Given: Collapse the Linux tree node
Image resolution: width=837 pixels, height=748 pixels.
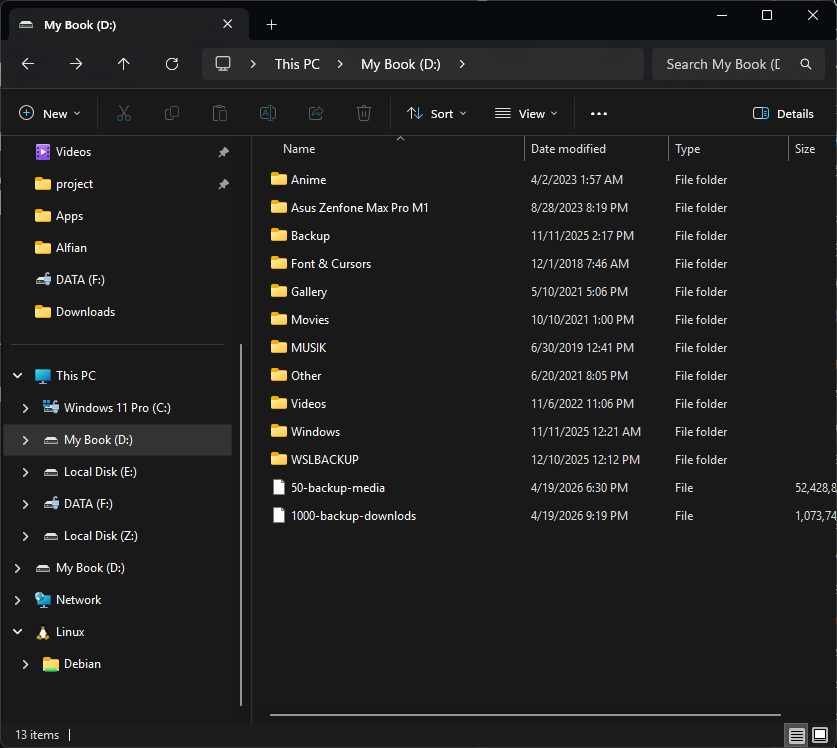Looking at the screenshot, I should (x=17, y=632).
